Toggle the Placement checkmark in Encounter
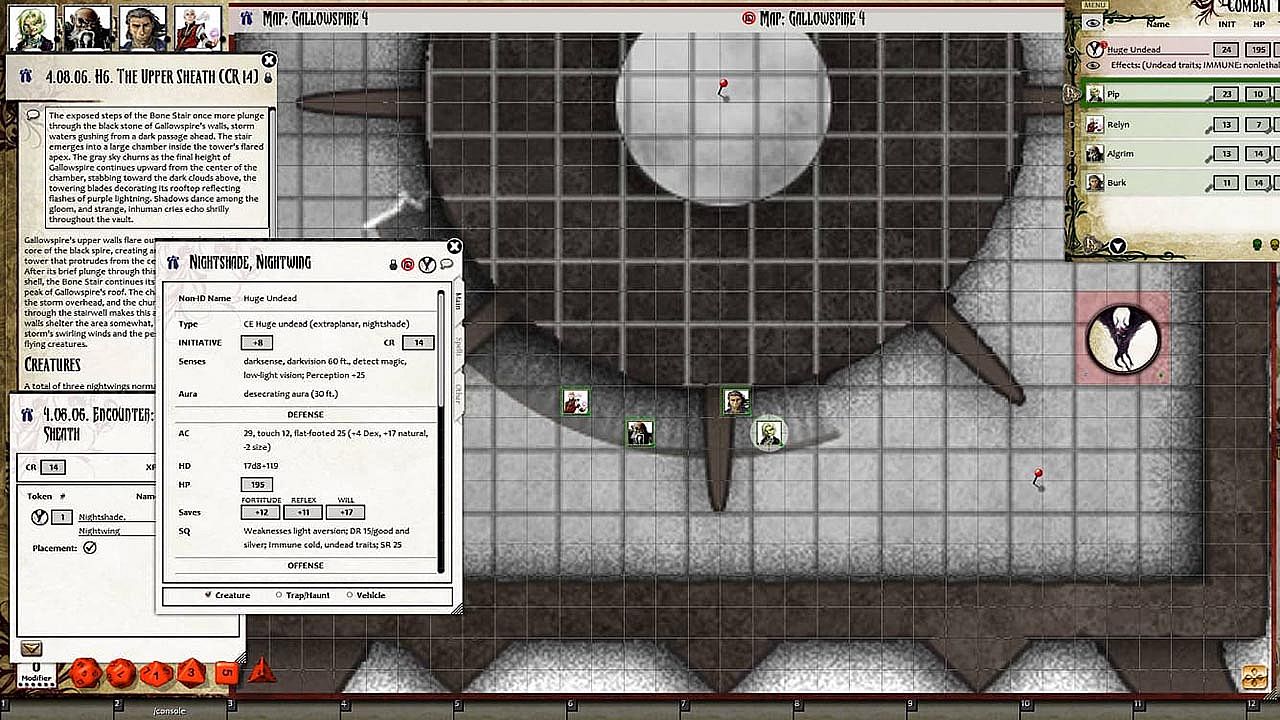The width and height of the screenshot is (1280, 720). [x=90, y=548]
